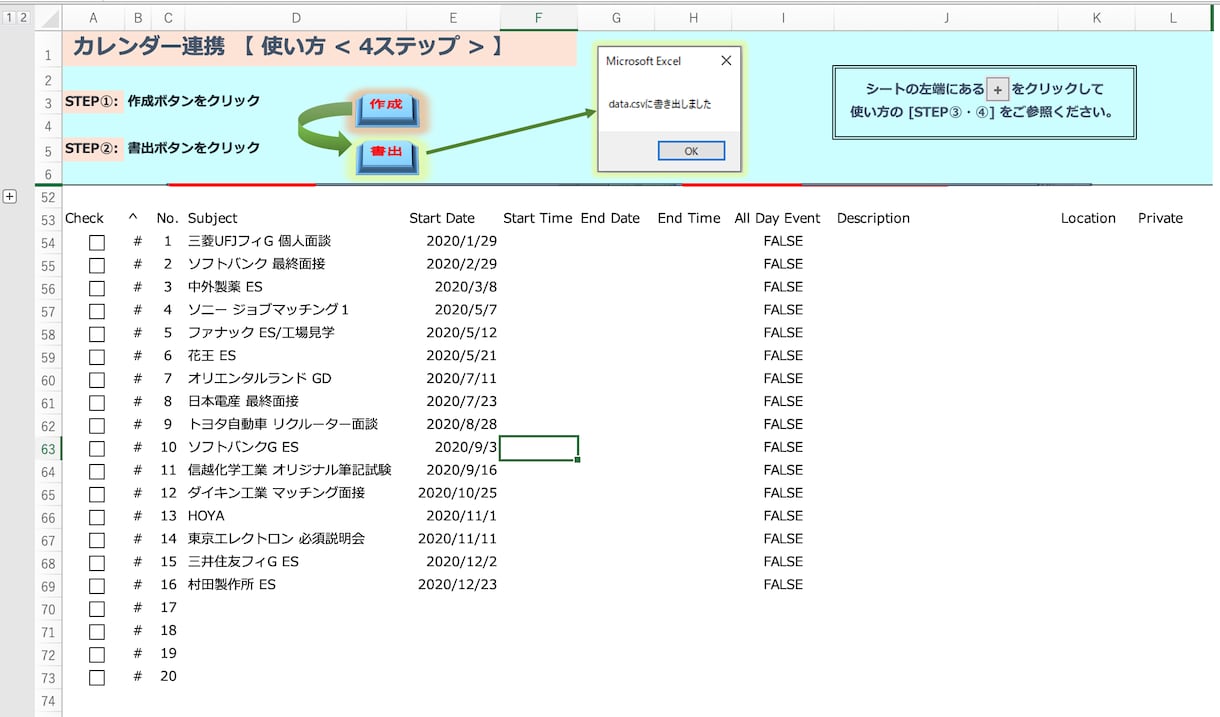The height and width of the screenshot is (717, 1220).
Task: Click the Start Date heading cell
Action: tap(453, 218)
